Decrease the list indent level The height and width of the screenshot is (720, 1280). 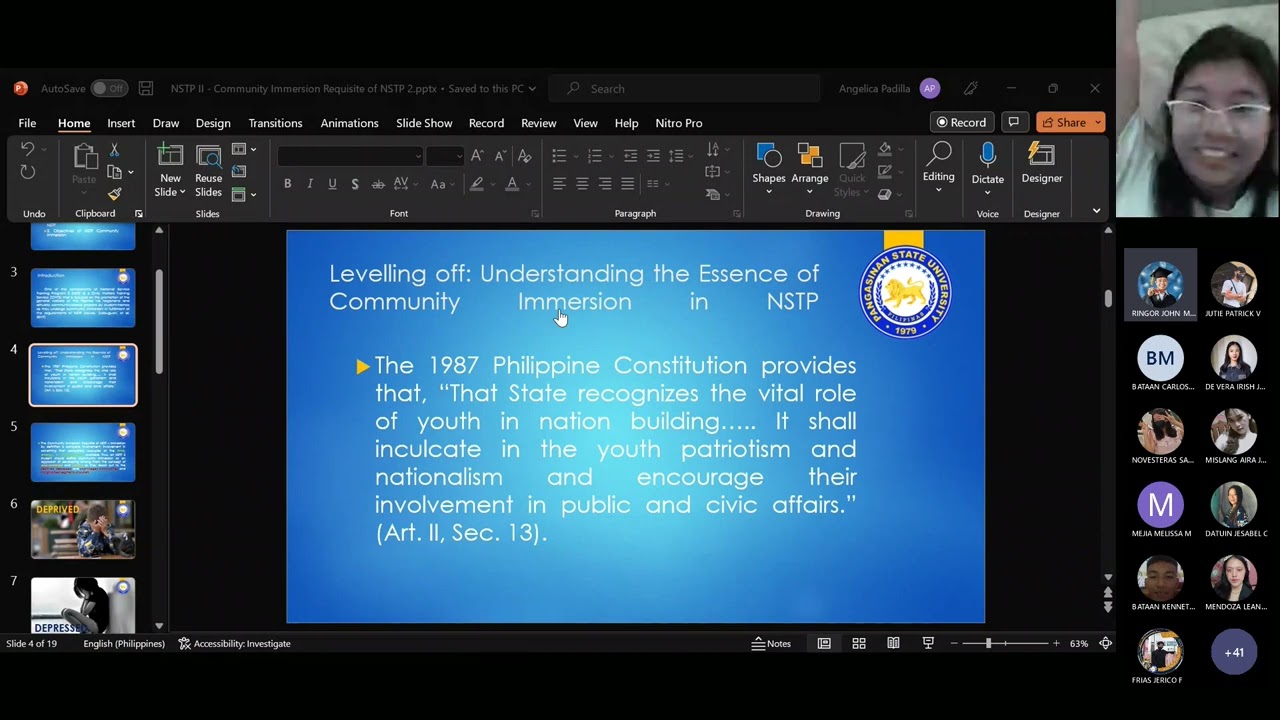630,156
